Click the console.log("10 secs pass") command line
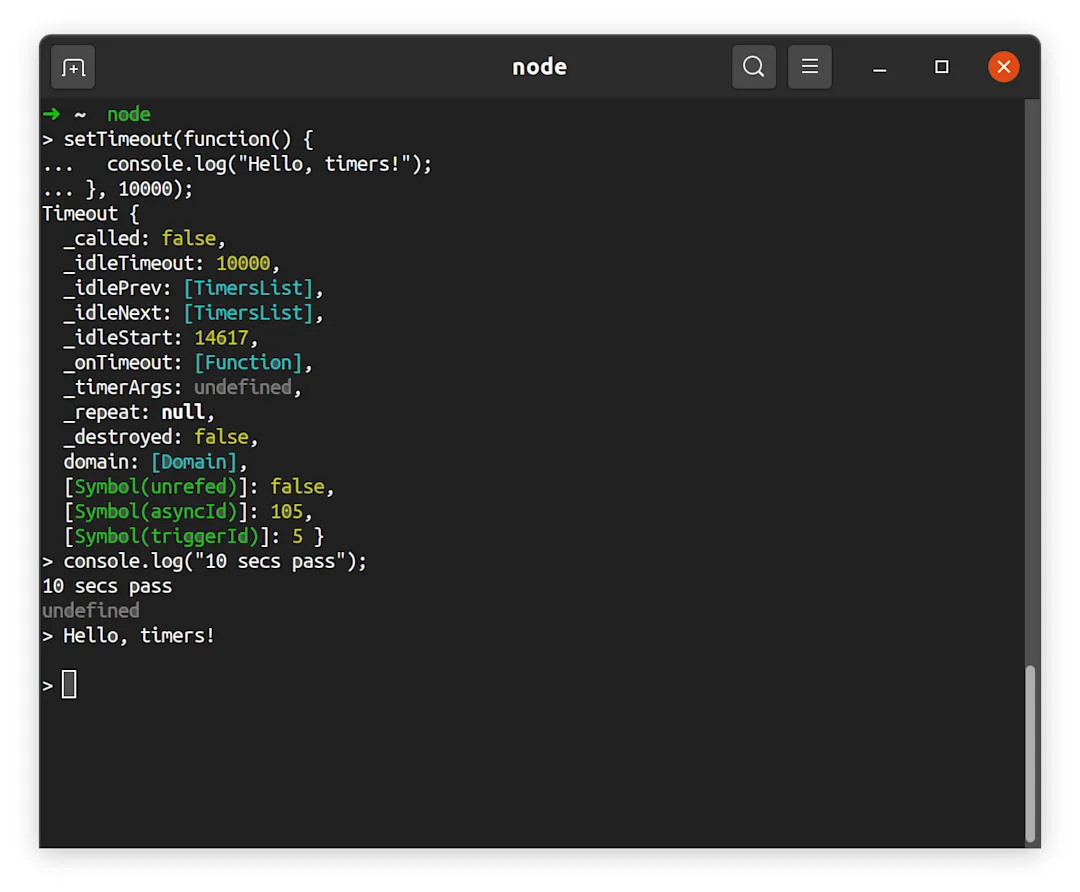 (x=214, y=561)
